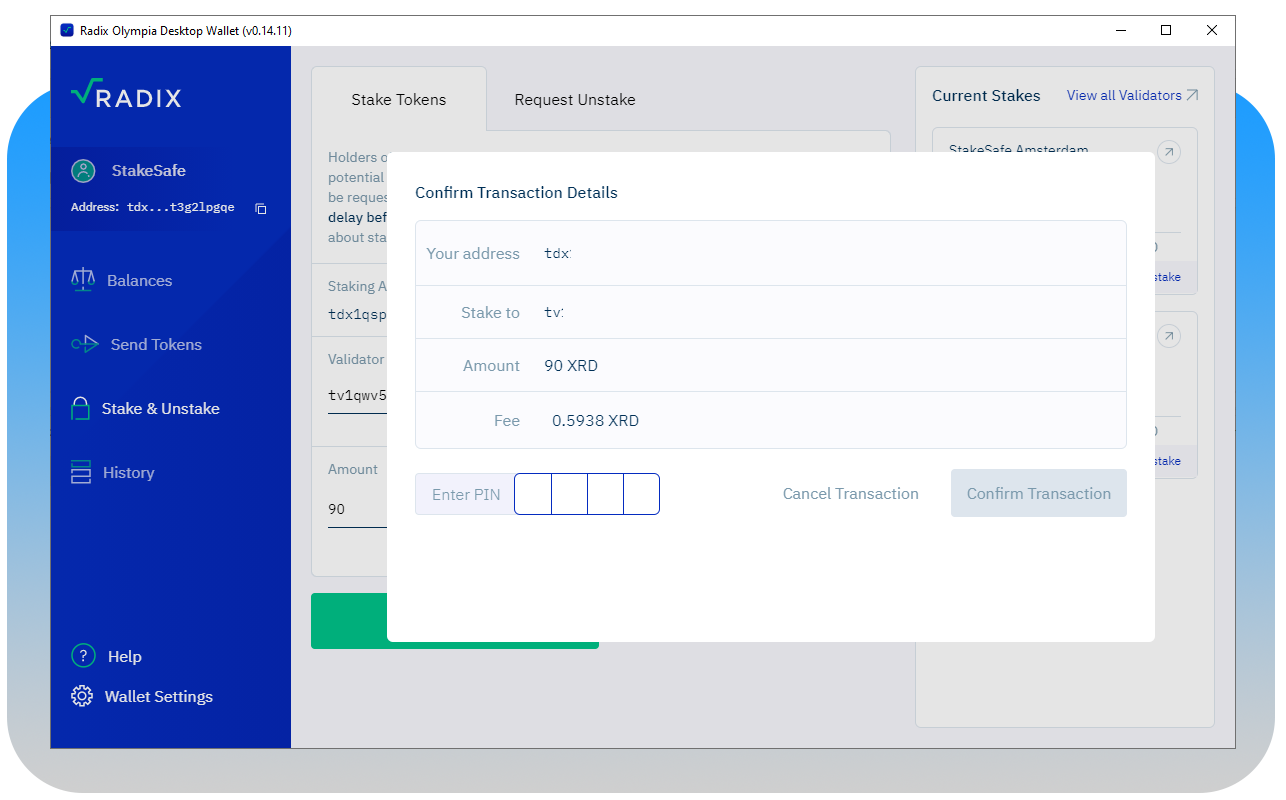Click the 'Stake to' label
The width and height of the screenshot is (1286, 800).
click(x=490, y=313)
